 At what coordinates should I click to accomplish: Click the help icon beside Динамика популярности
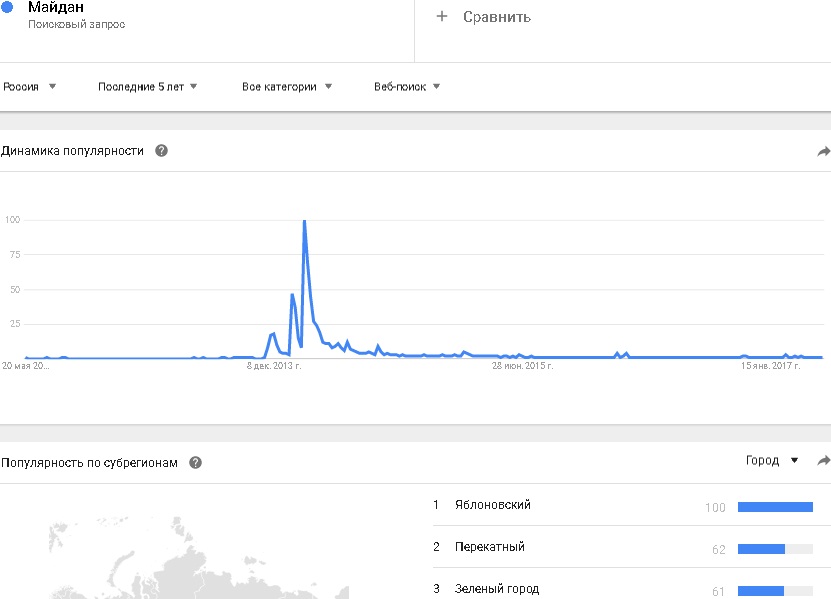coord(161,151)
